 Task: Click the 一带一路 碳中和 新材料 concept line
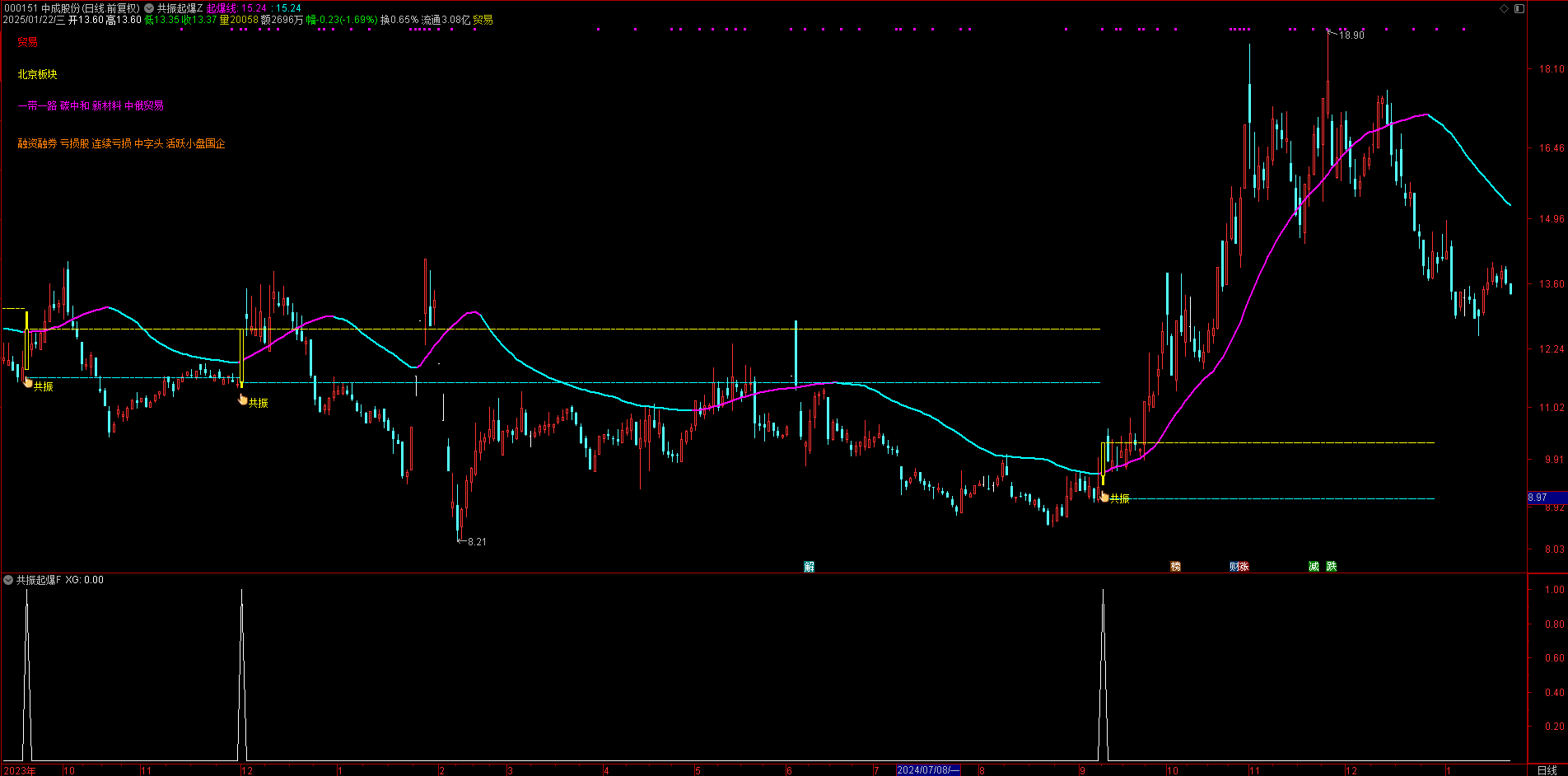(x=91, y=105)
